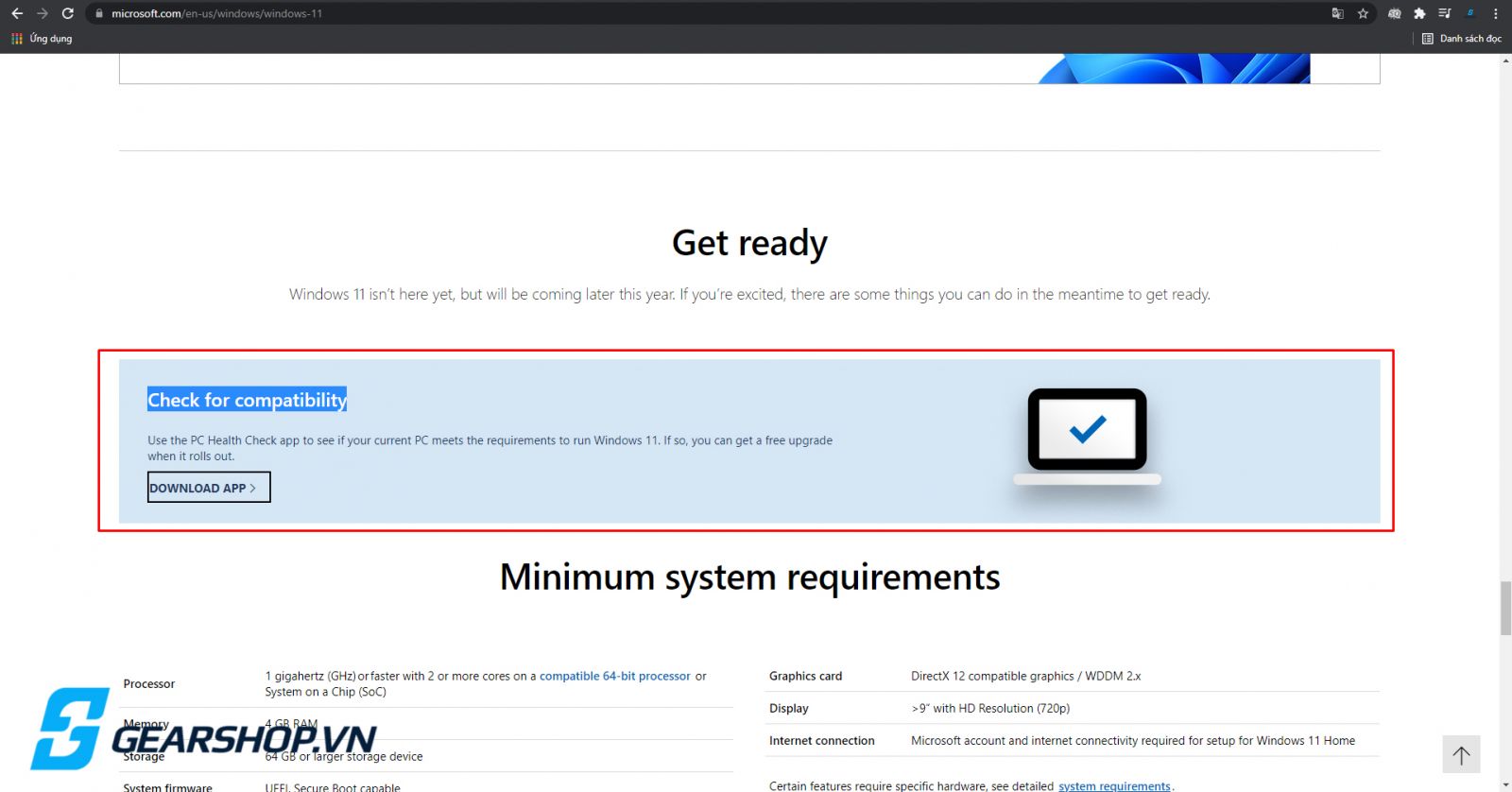Click the UEFI, Secure Boot capable text

coord(333,786)
